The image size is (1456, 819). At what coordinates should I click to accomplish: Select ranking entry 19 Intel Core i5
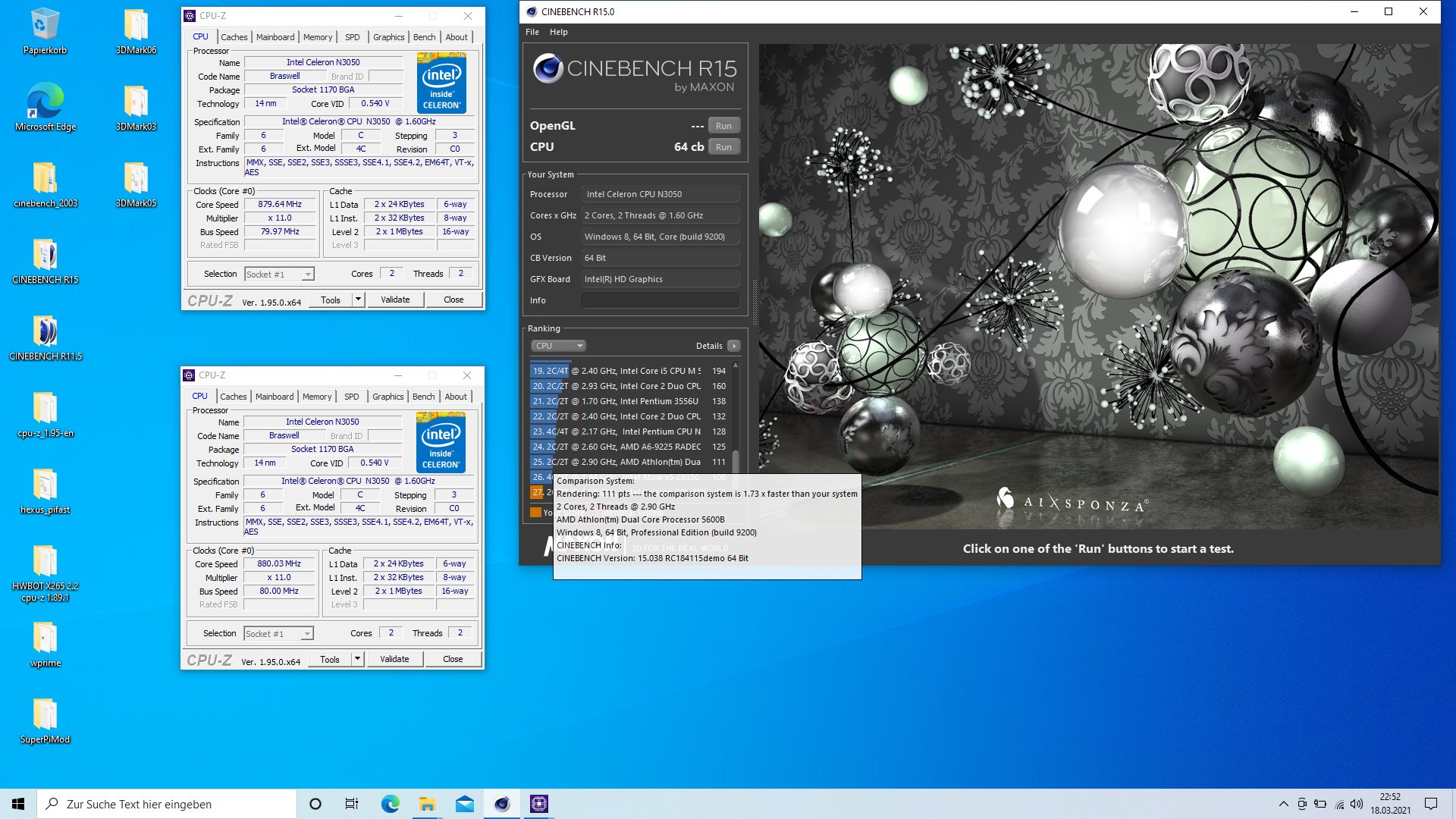(x=629, y=371)
